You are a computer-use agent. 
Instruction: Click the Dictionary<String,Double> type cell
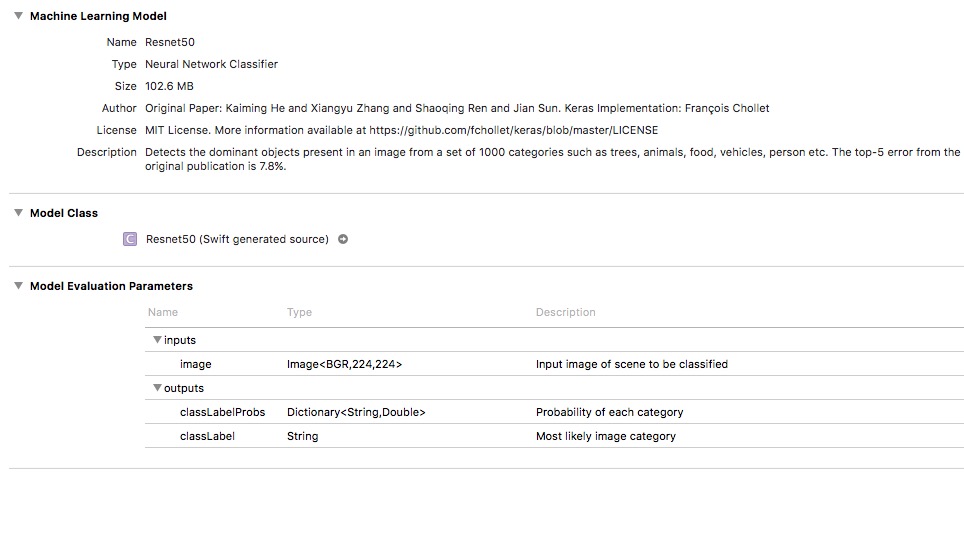(x=355, y=412)
